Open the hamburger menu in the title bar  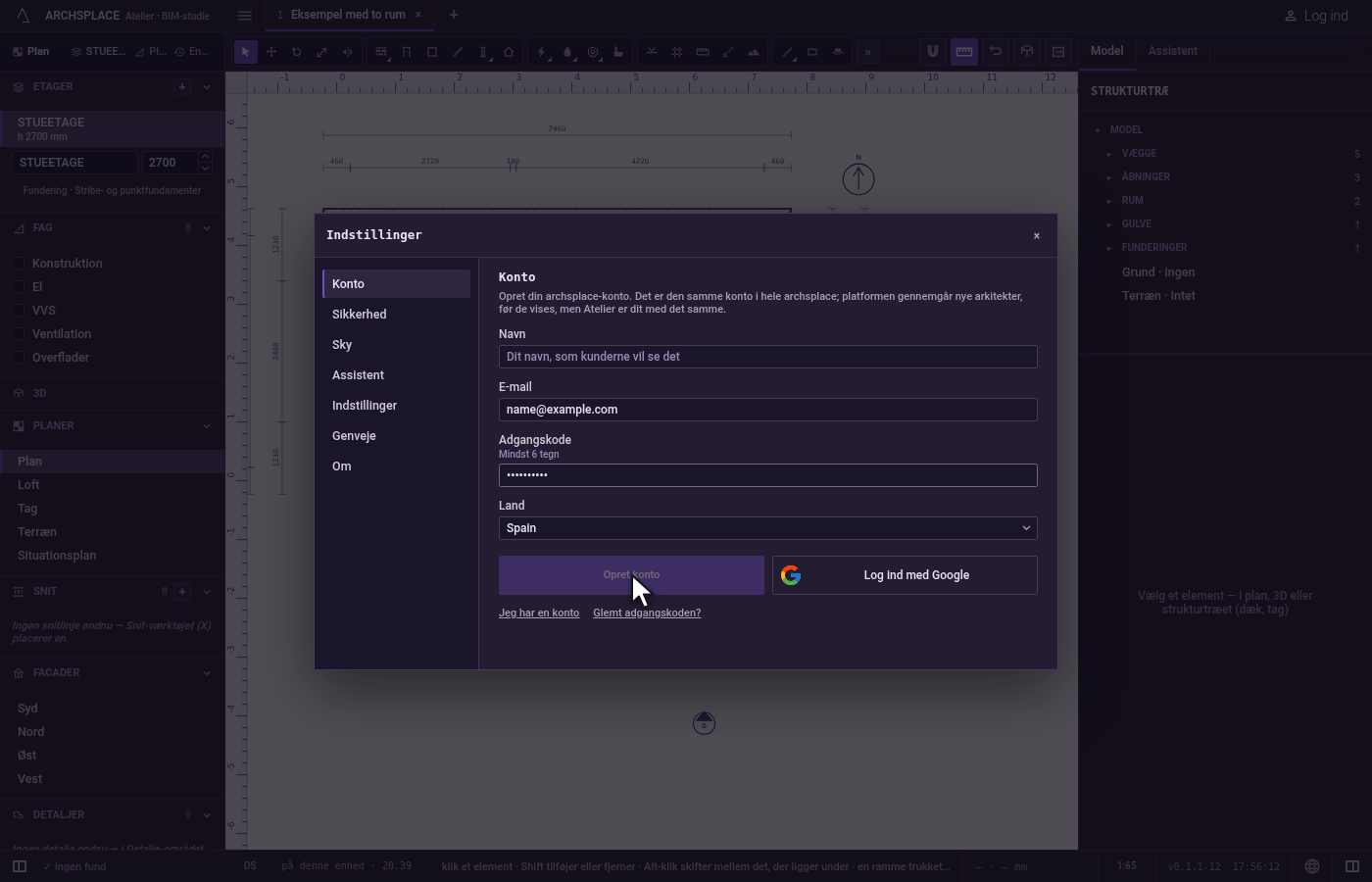[245, 16]
